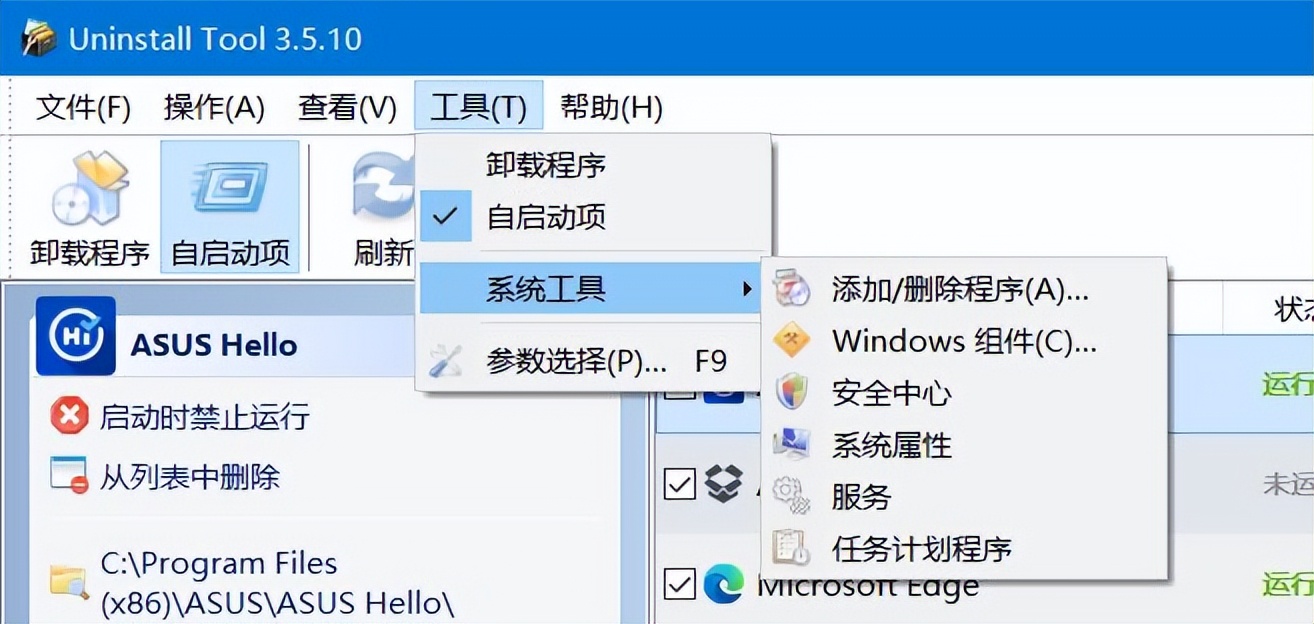Click the 自启动项 toolbar button
The image size is (1314, 624).
[x=230, y=208]
